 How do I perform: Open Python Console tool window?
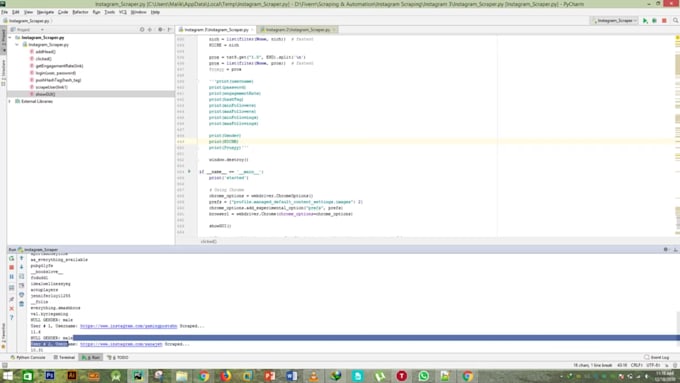pos(28,357)
